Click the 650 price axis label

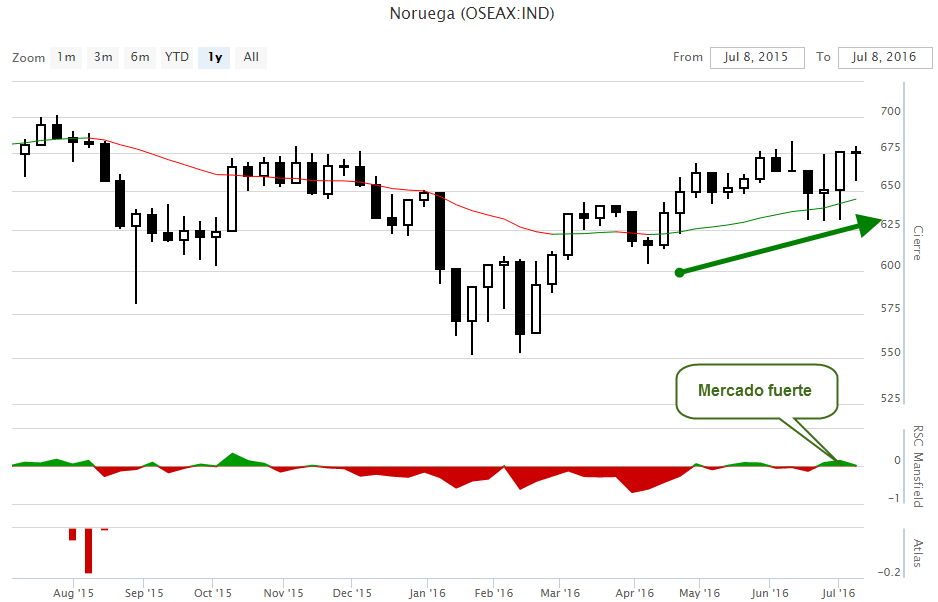pos(890,186)
